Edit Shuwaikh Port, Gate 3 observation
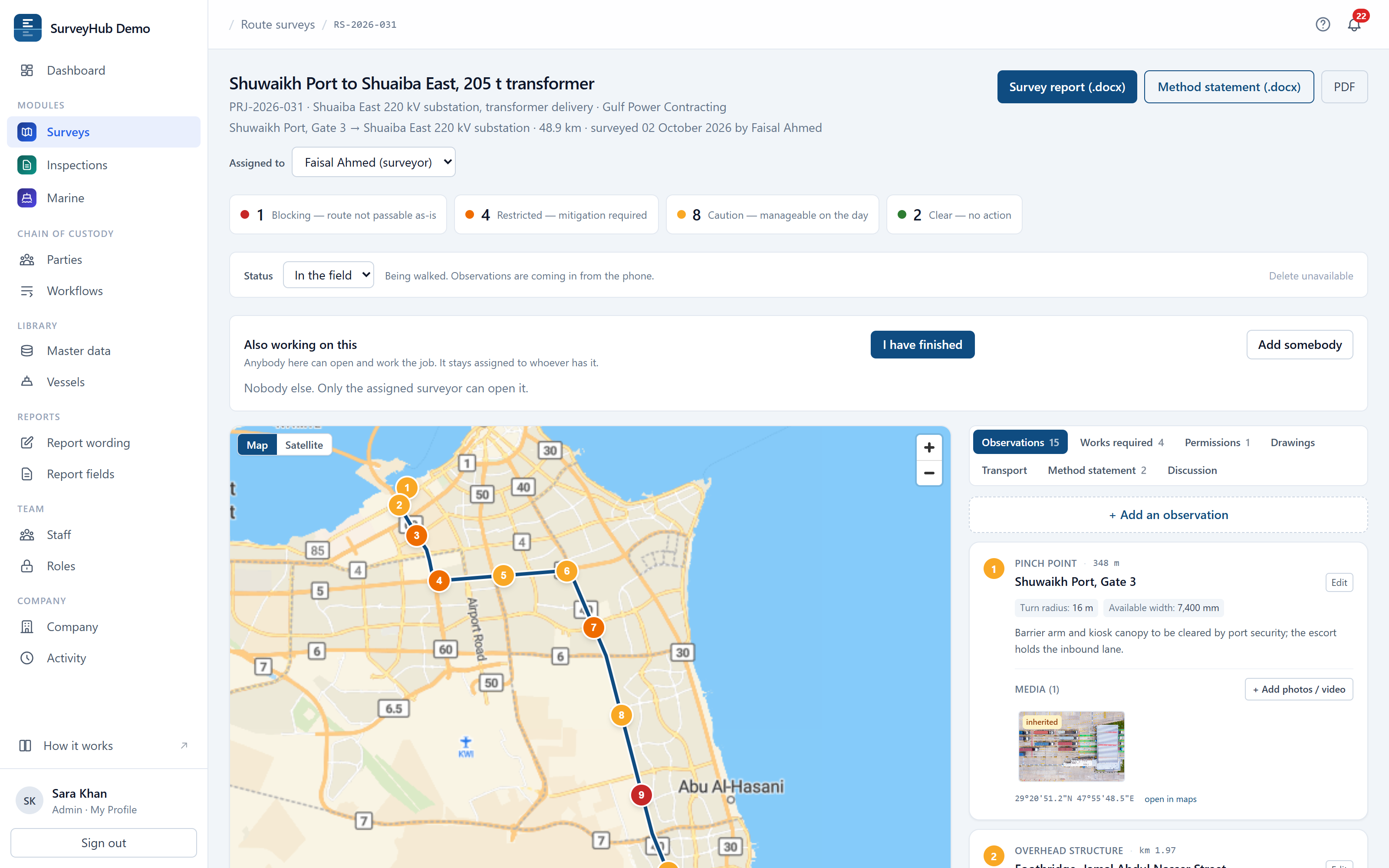The width and height of the screenshot is (1389, 868). pyautogui.click(x=1339, y=582)
